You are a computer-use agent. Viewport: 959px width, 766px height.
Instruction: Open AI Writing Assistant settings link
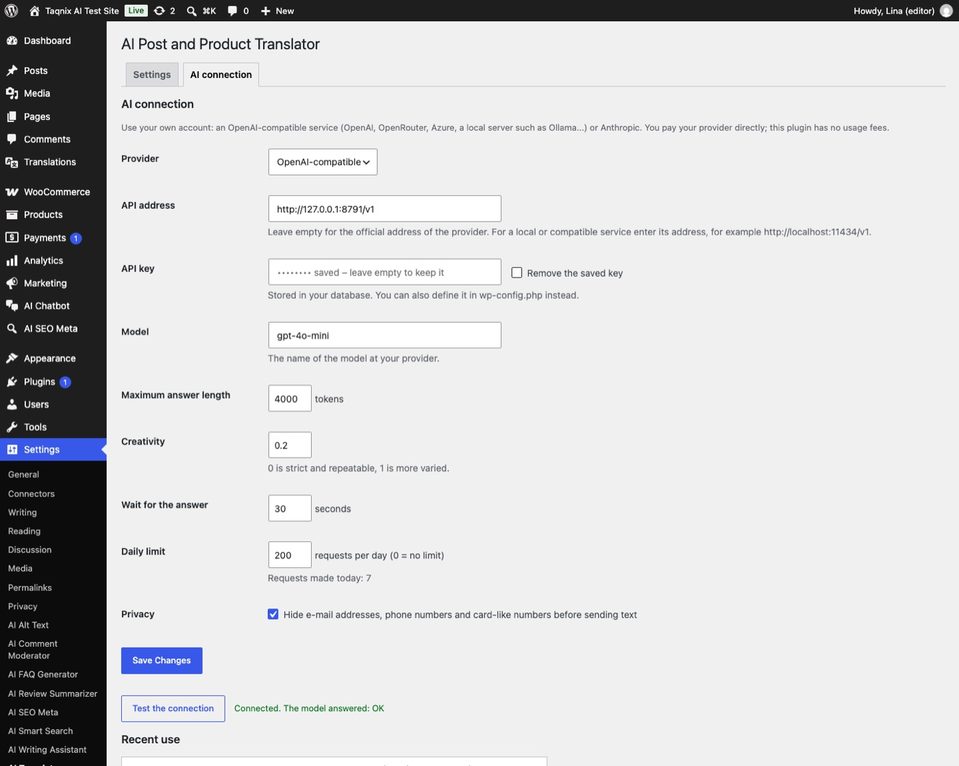[47, 749]
